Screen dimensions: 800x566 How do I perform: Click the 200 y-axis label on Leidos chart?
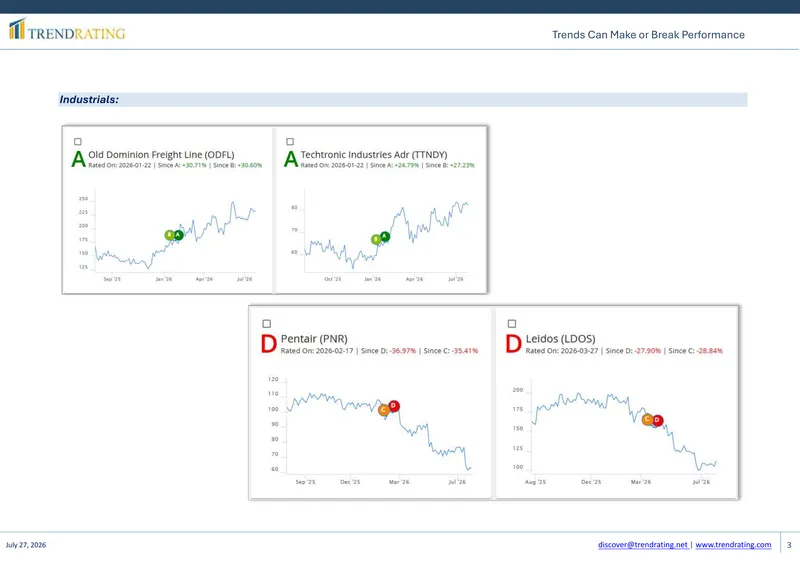click(518, 390)
